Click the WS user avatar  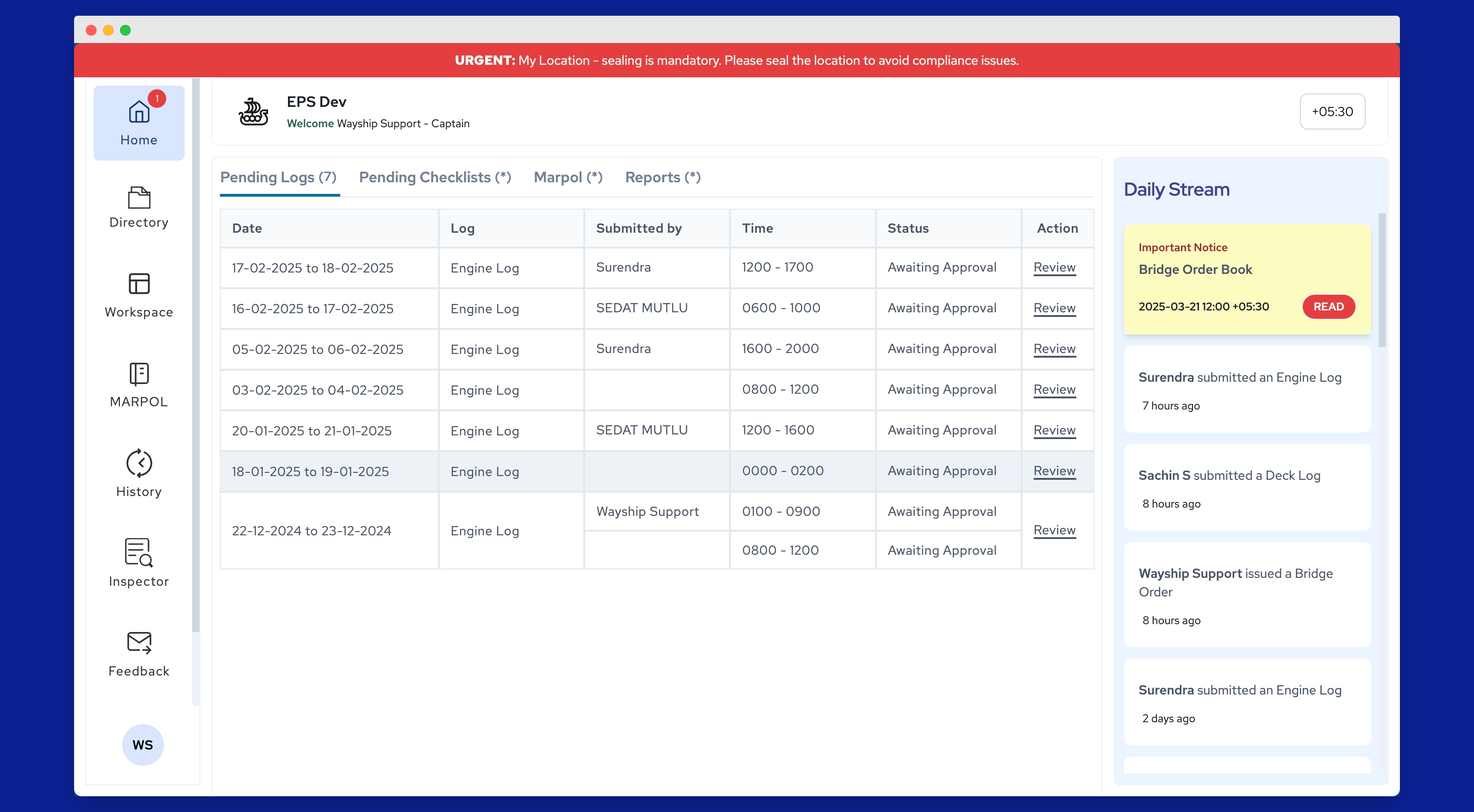(x=143, y=744)
